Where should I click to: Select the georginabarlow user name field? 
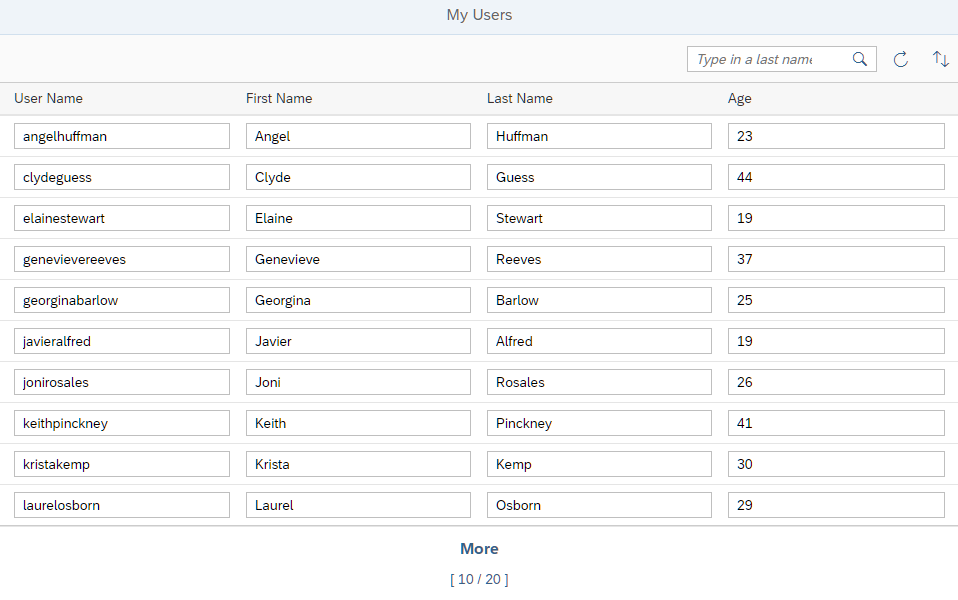click(x=122, y=300)
